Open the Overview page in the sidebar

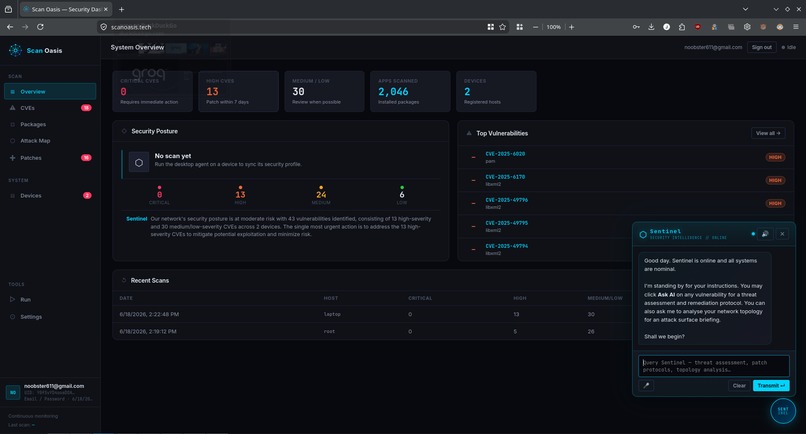[x=50, y=92]
